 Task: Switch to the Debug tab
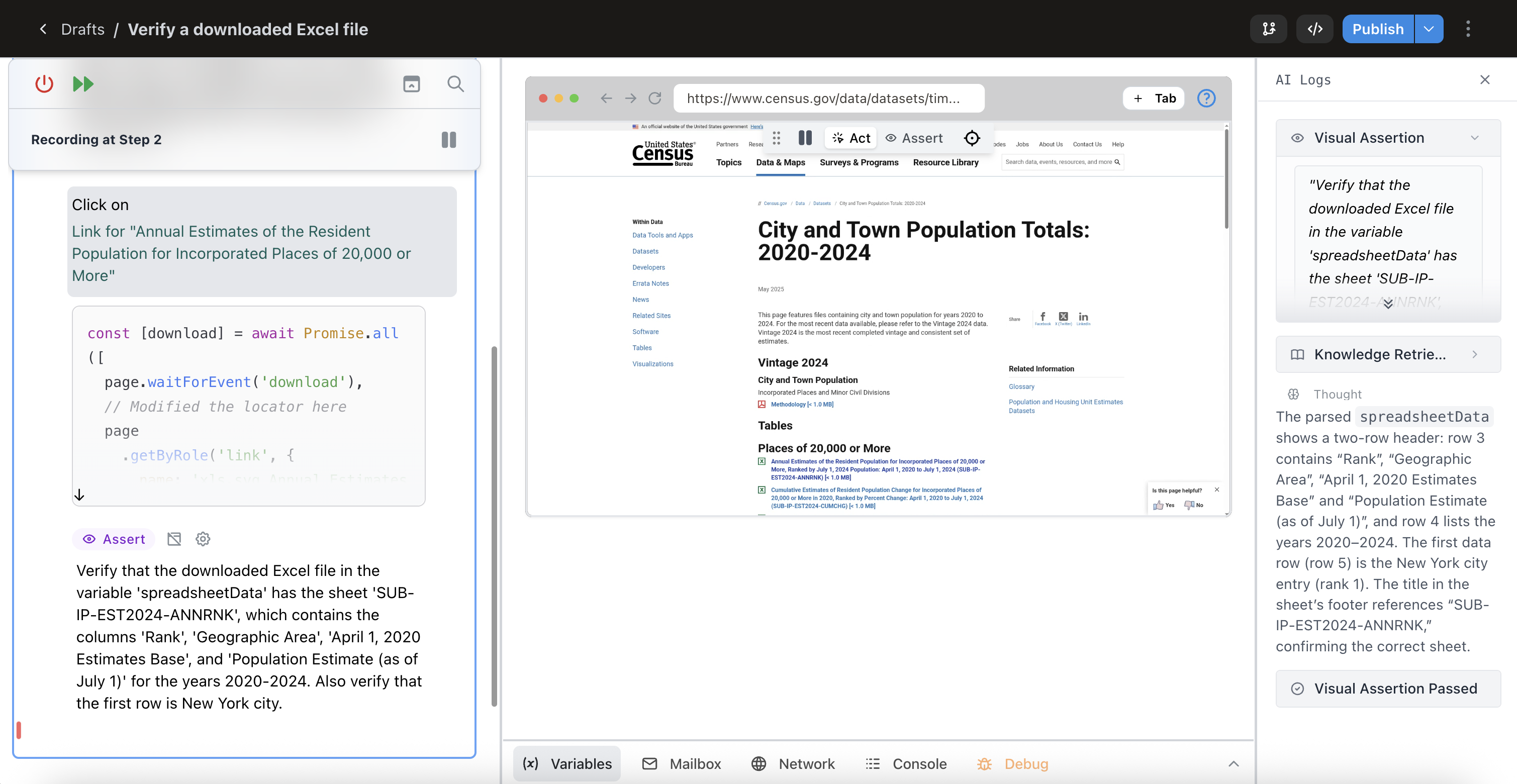[x=1013, y=763]
